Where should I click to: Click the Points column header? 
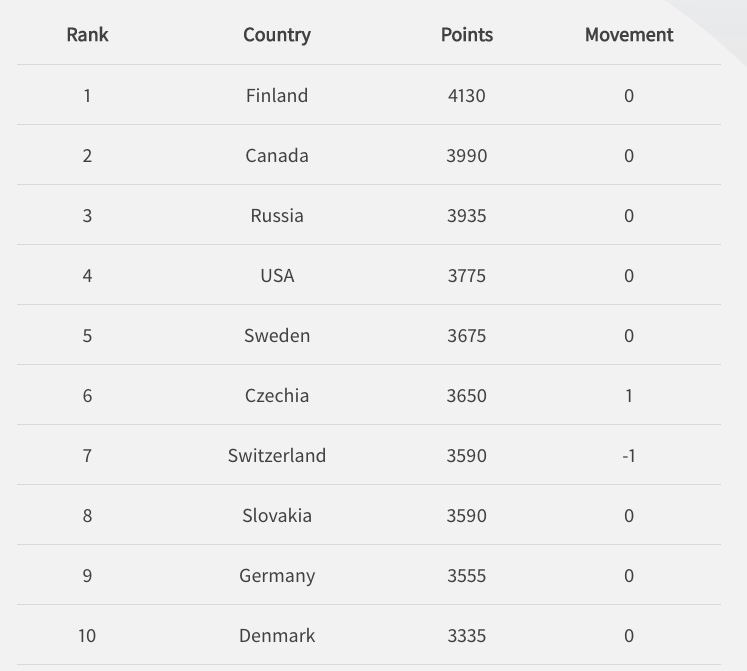tap(466, 35)
